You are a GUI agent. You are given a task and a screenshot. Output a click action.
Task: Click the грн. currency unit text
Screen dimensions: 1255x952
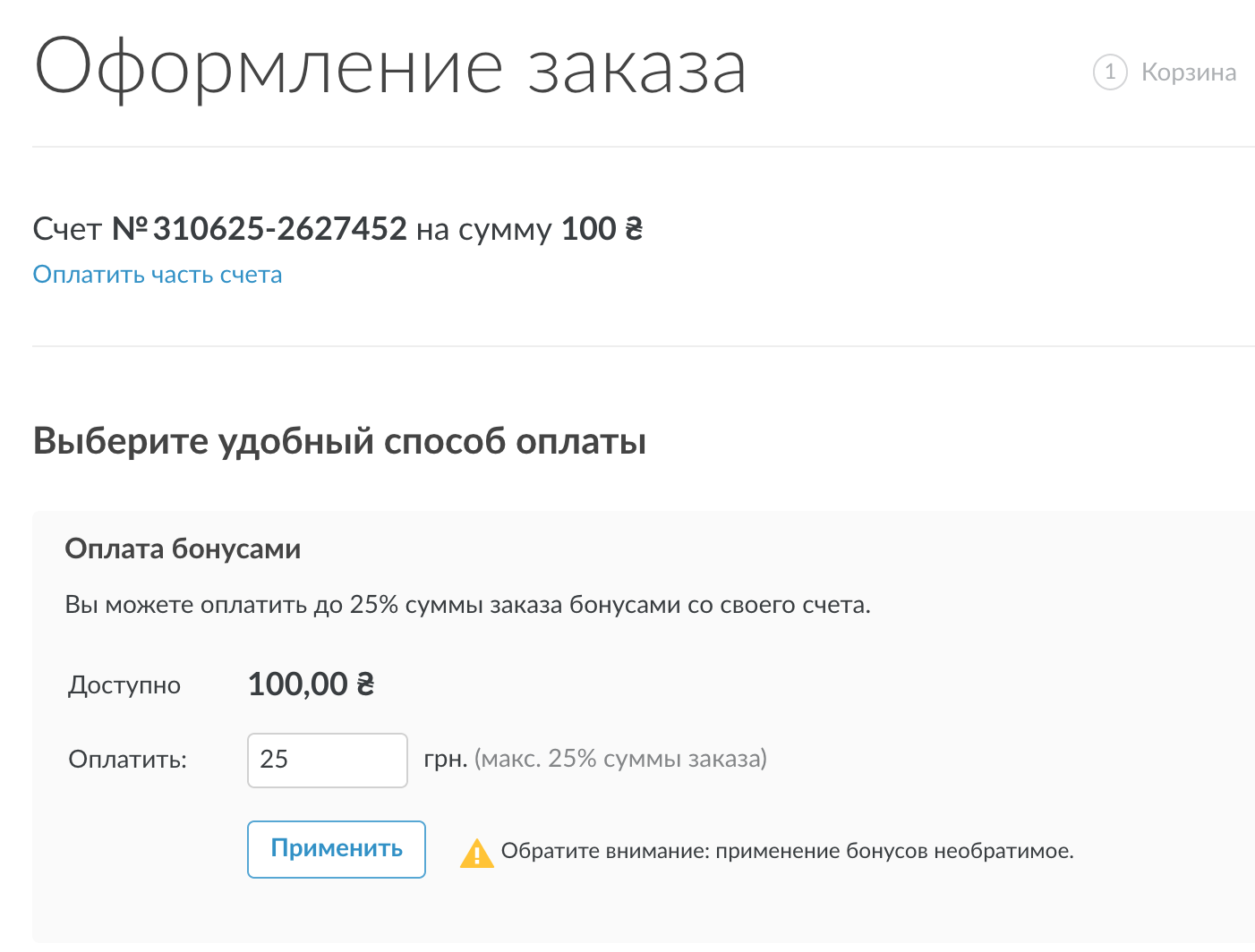coord(445,759)
